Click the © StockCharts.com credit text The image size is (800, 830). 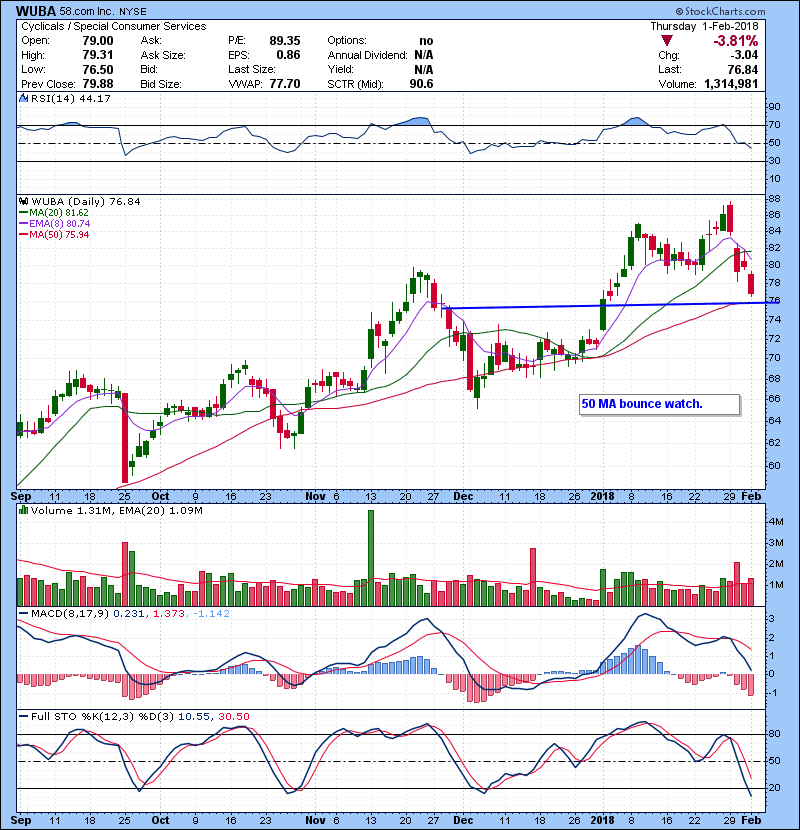coord(721,11)
